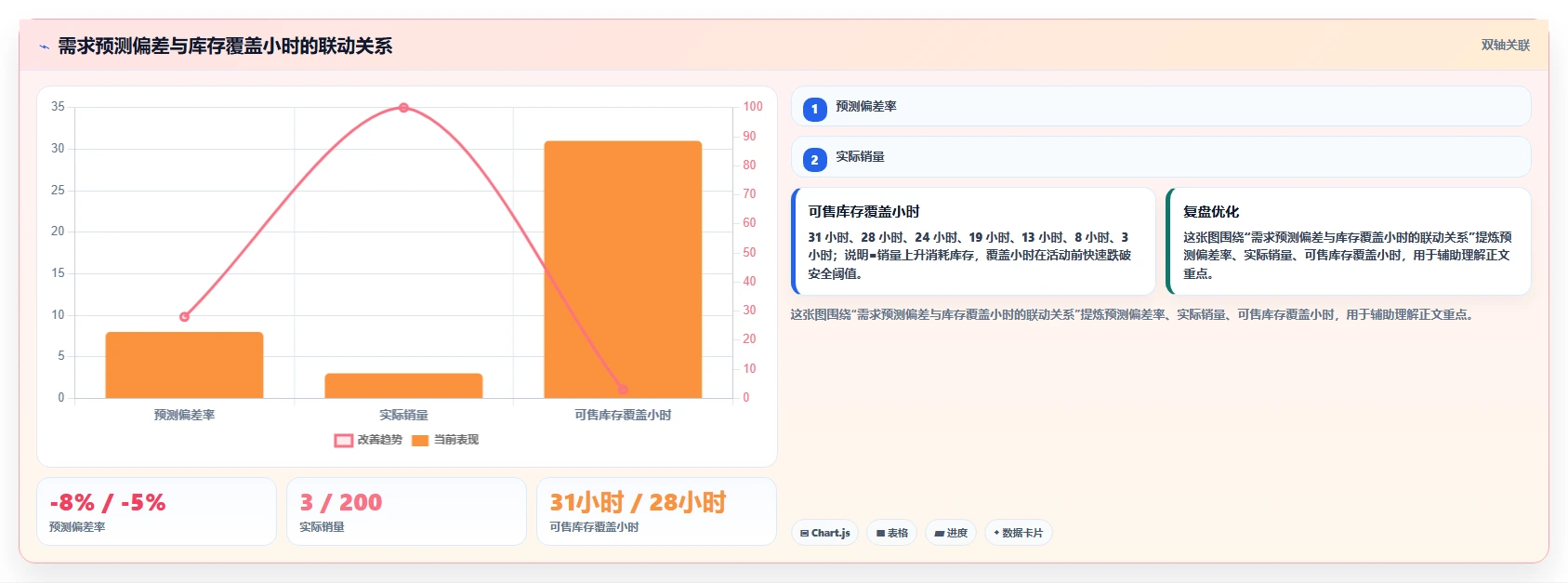Click the blue number 1 badge

click(x=814, y=109)
